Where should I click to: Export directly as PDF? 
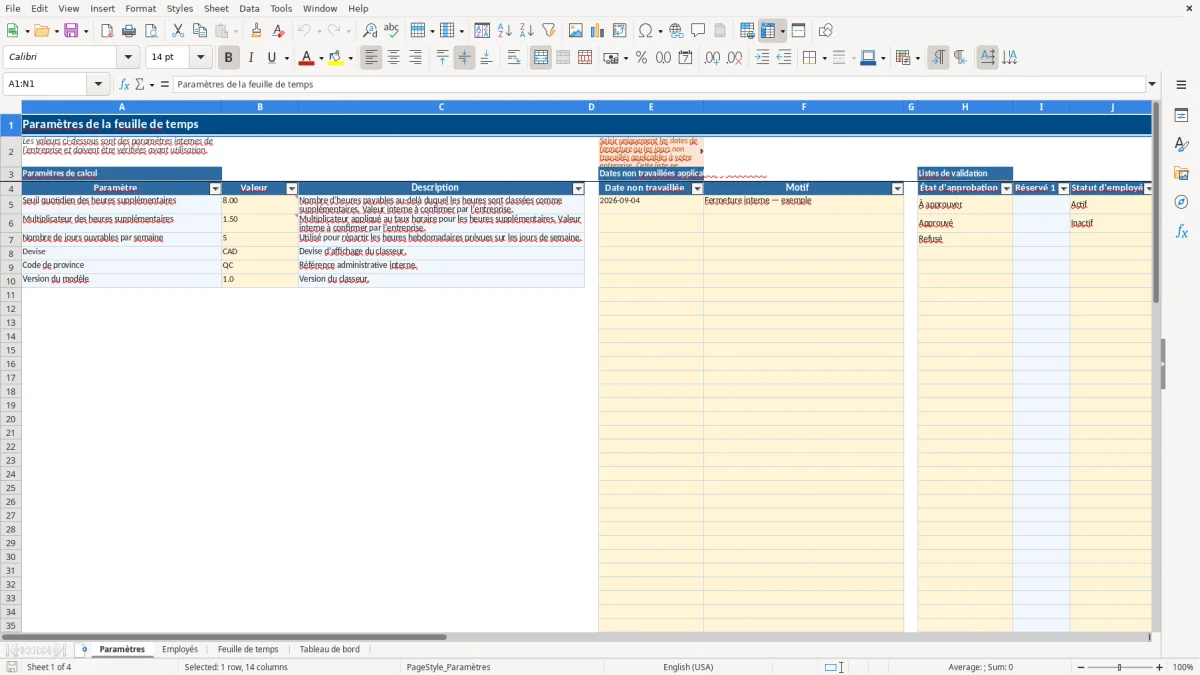[107, 31]
